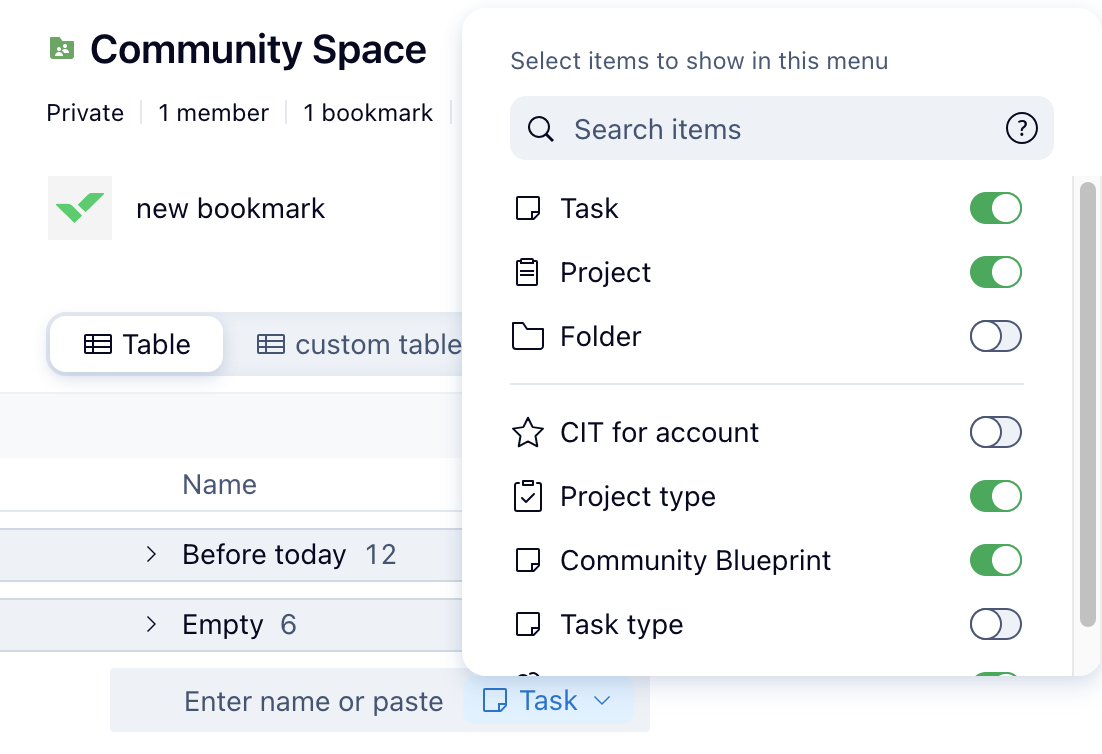1102x754 pixels.
Task: Expand the Before today group
Action: click(152, 554)
